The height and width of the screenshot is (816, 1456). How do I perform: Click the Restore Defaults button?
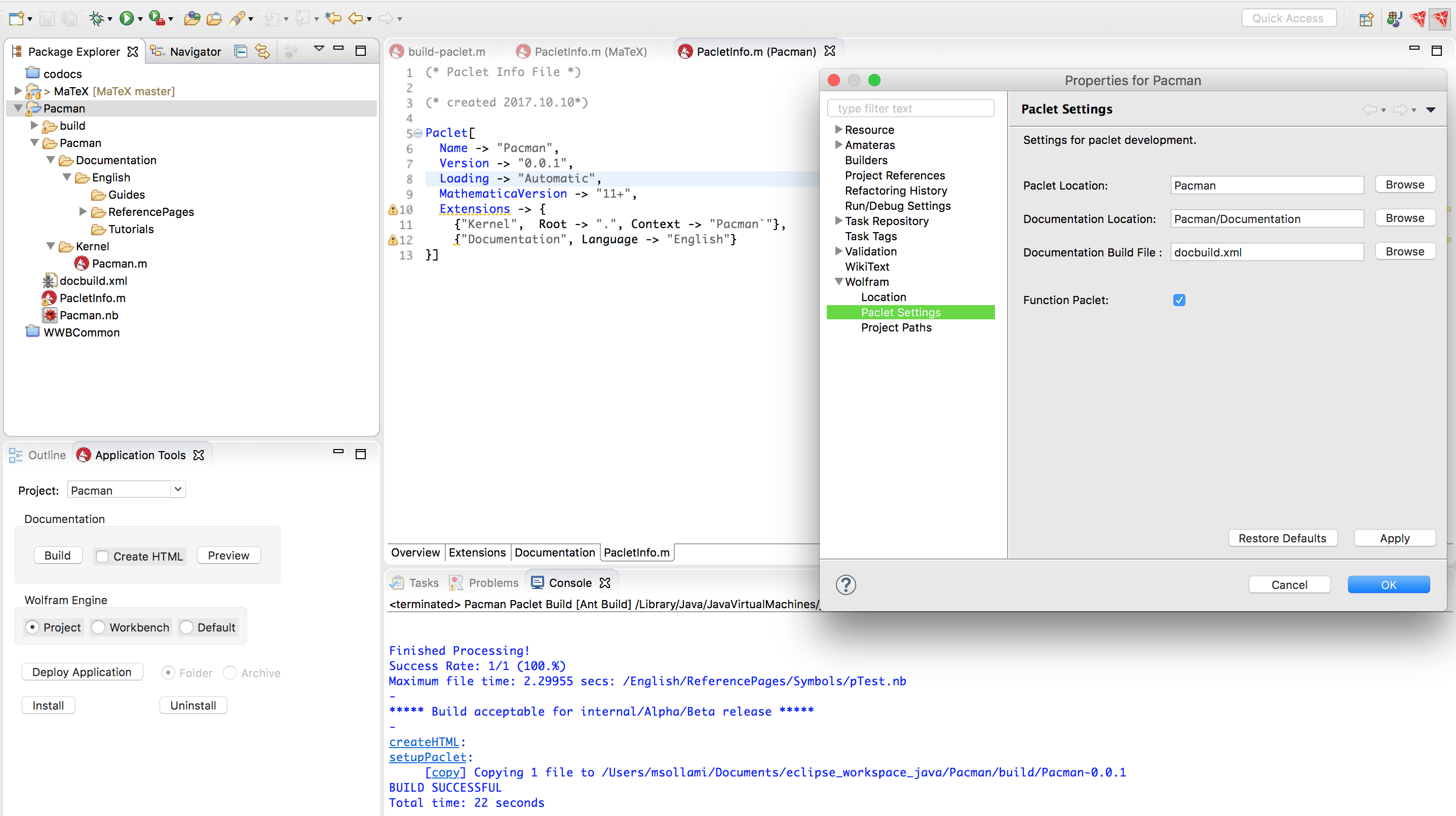click(1282, 538)
